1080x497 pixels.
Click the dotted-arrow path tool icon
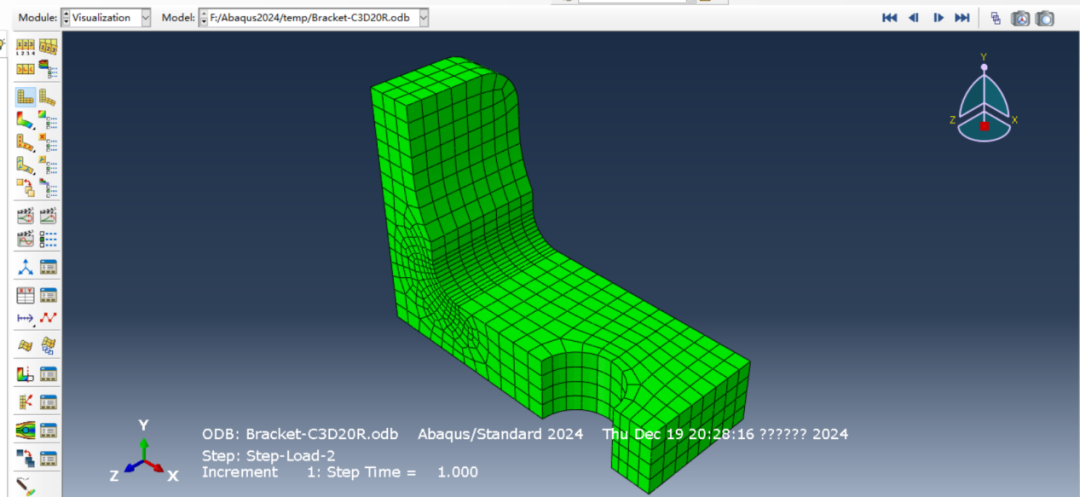pyautogui.click(x=25, y=317)
